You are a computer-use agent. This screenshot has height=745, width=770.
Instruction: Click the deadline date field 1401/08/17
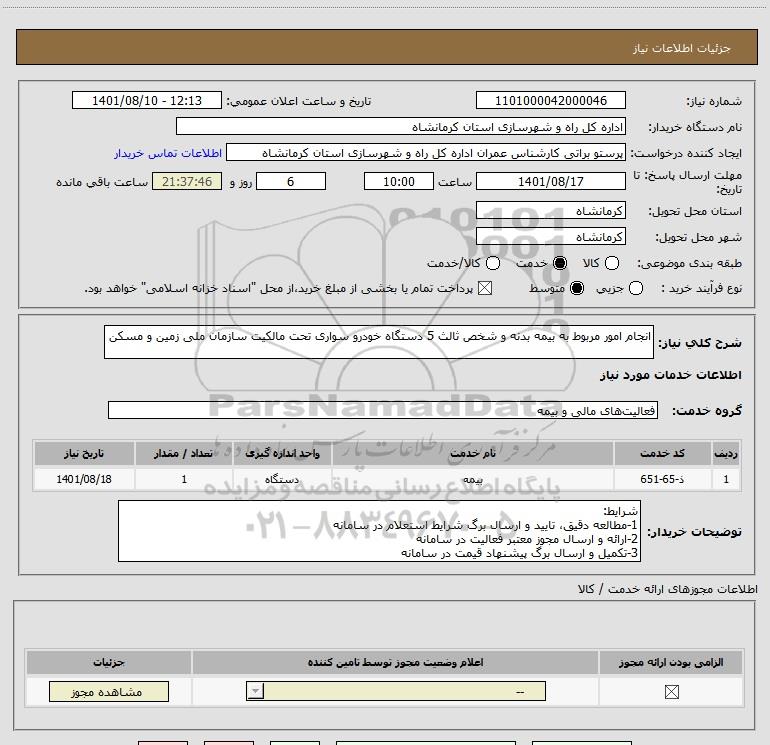click(550, 181)
